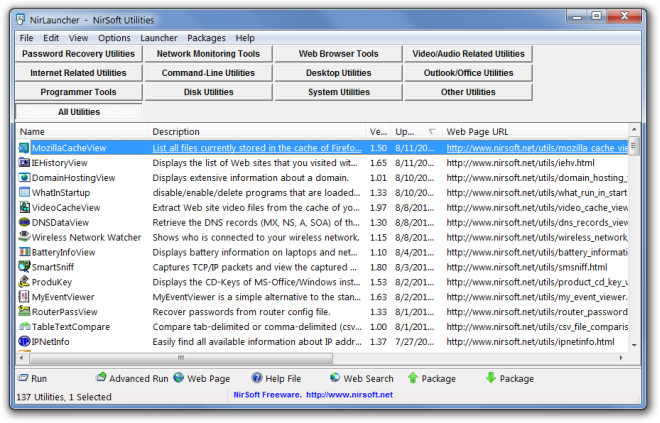Image resolution: width=660 pixels, height=423 pixels.
Task: Click the vertical scrollbar down arrow
Action: [634, 345]
